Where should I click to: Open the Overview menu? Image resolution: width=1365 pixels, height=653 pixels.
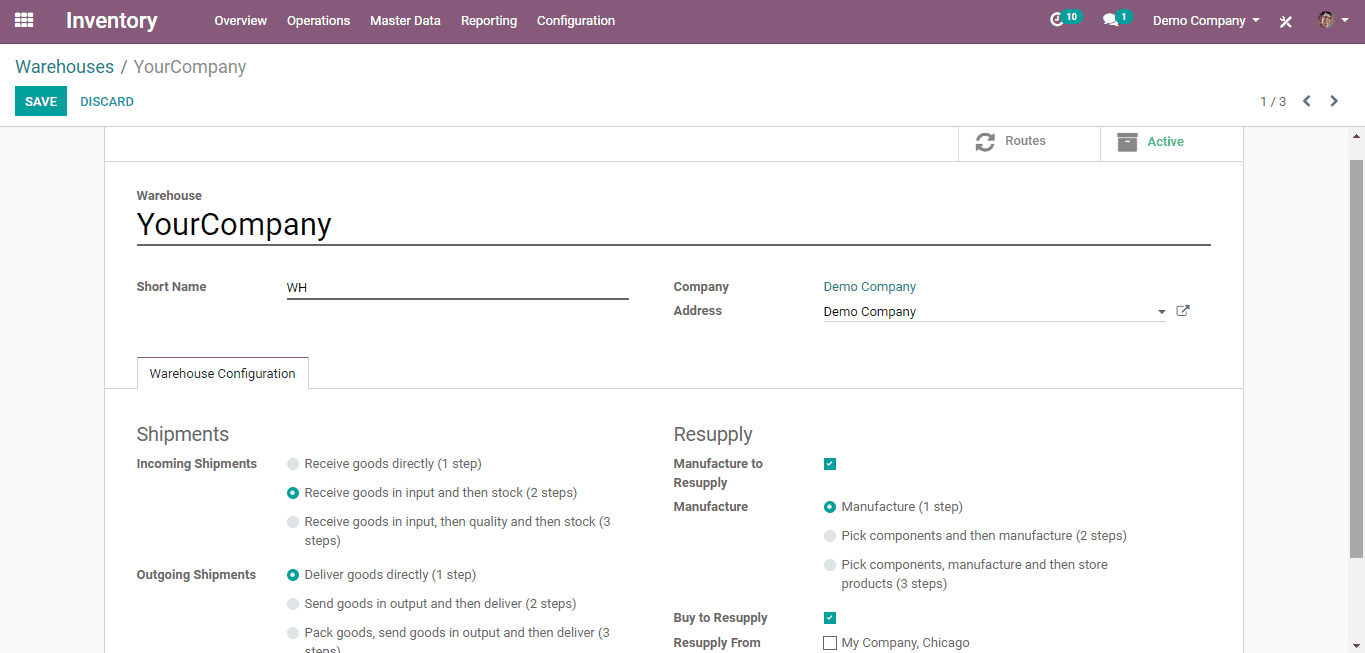coord(240,20)
